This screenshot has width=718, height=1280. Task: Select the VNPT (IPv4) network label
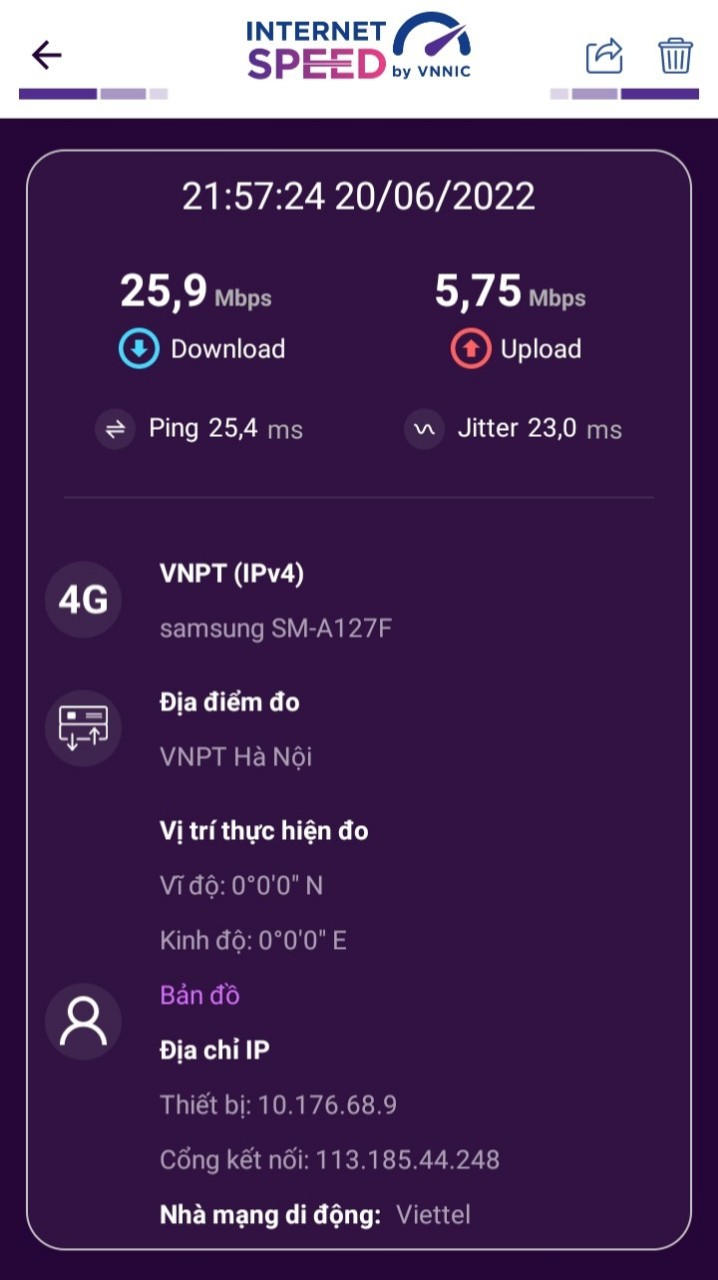(232, 574)
